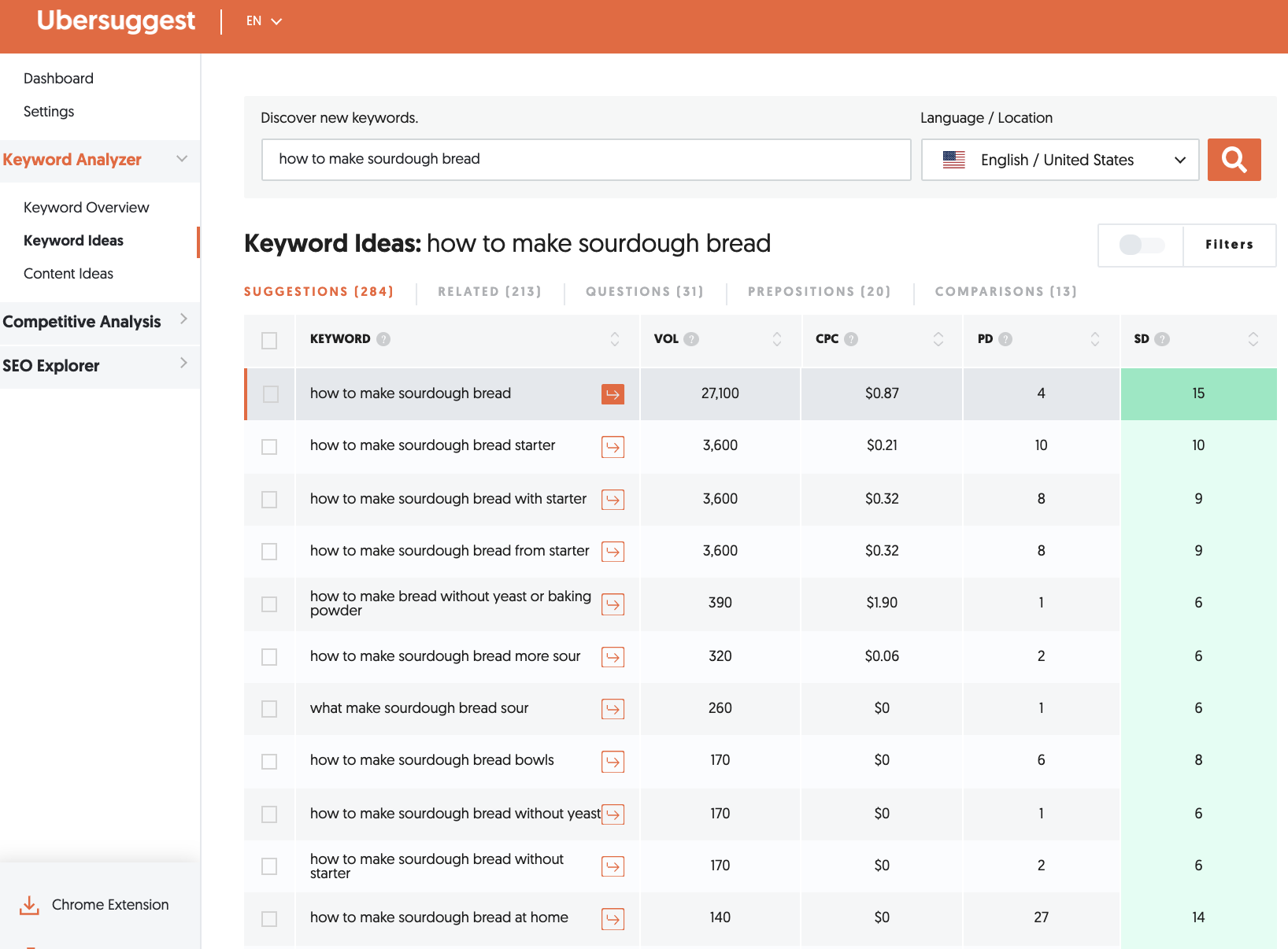Switch to the Comparisons (13) tab
This screenshot has height=949, width=1288.
click(1006, 292)
